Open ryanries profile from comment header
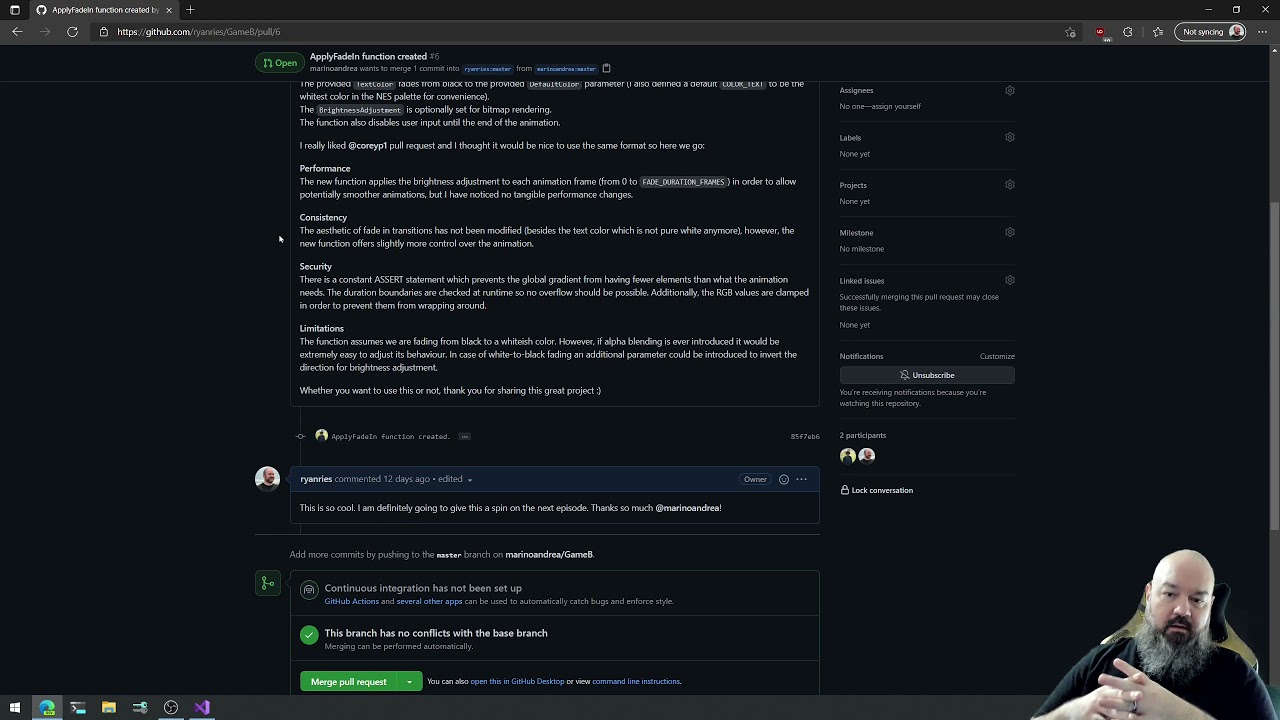1280x720 pixels. [316, 479]
